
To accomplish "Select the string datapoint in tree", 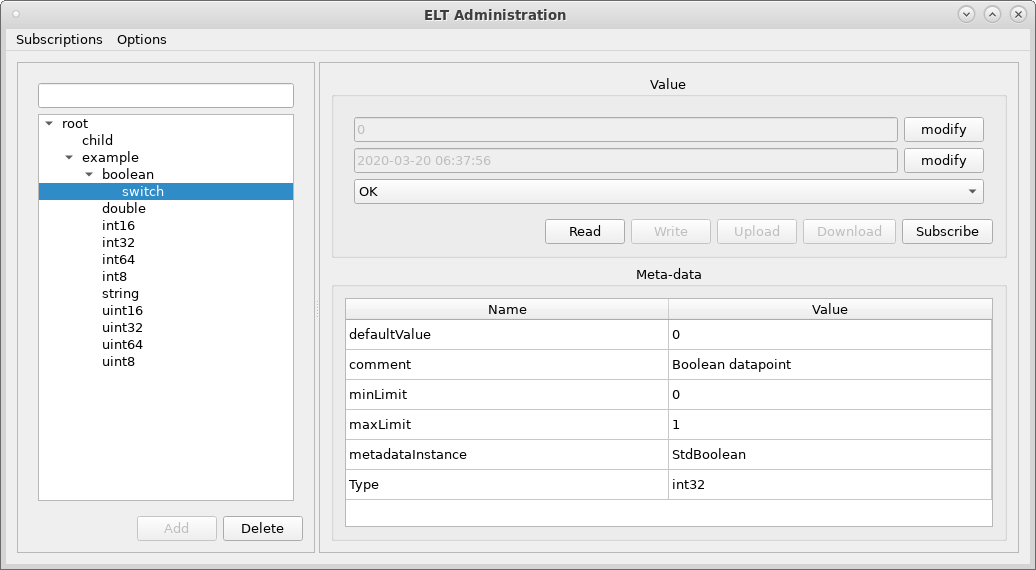I will point(120,294).
